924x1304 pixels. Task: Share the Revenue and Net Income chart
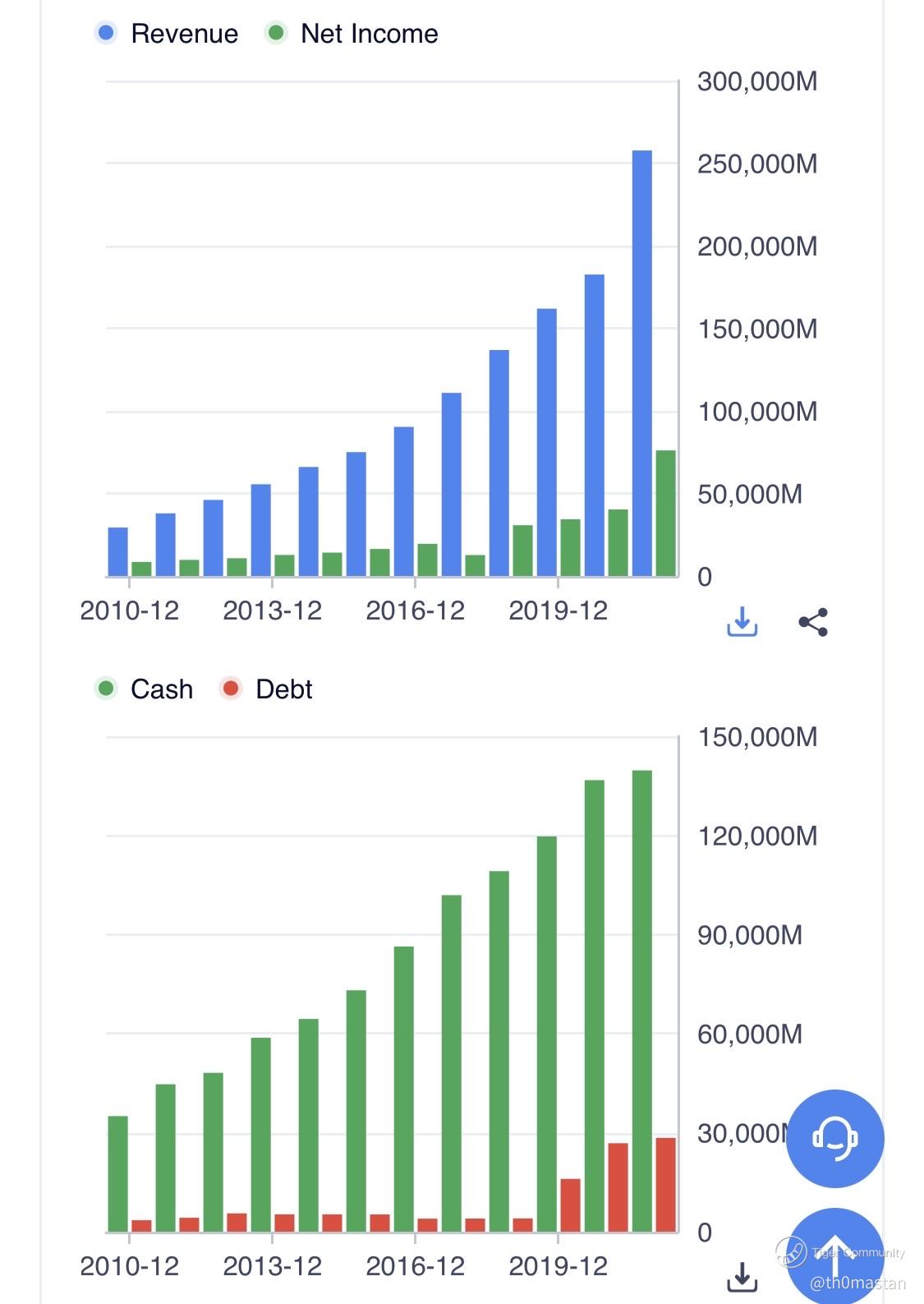(x=813, y=622)
